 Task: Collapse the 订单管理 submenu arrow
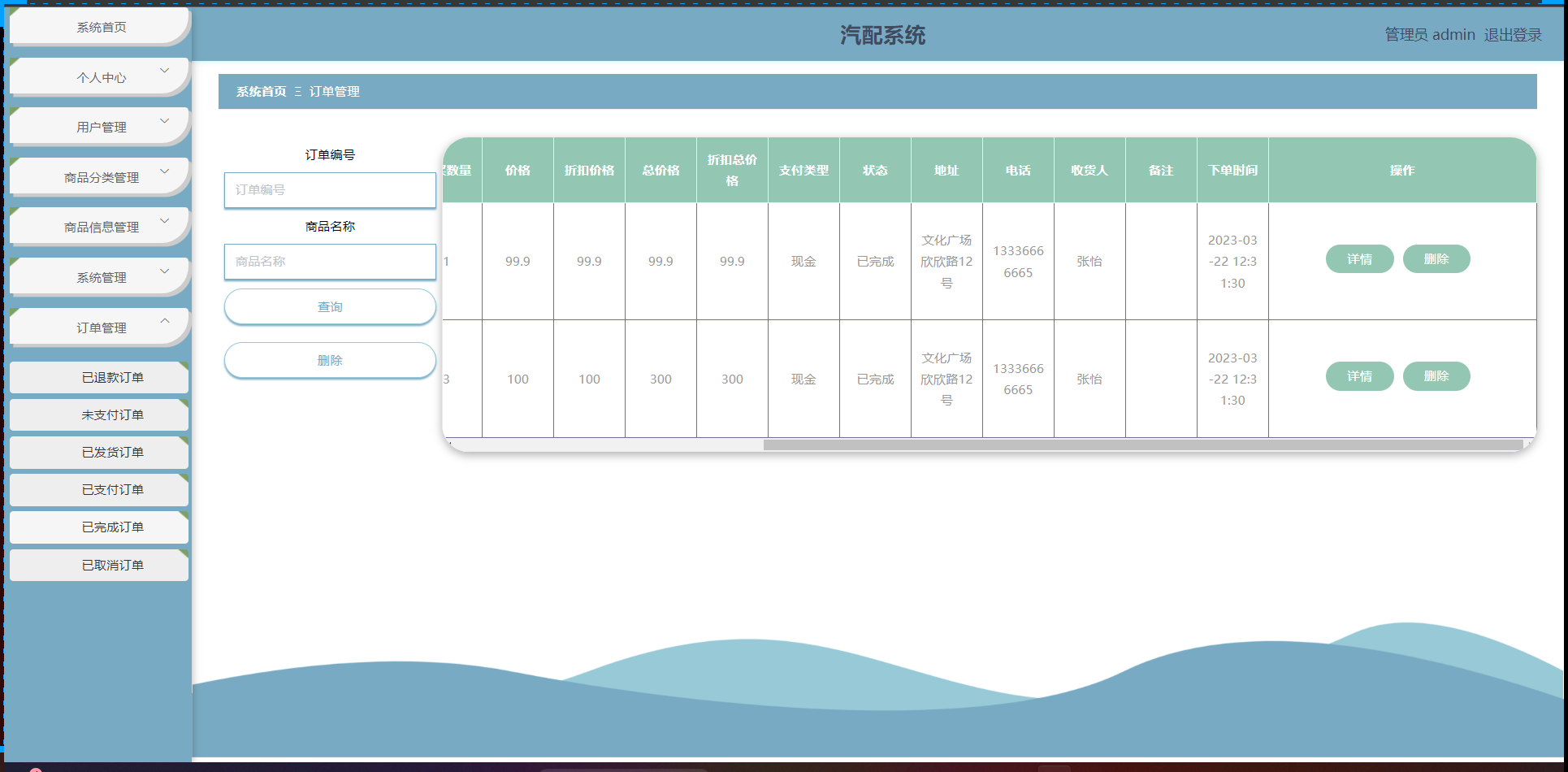pos(165,322)
